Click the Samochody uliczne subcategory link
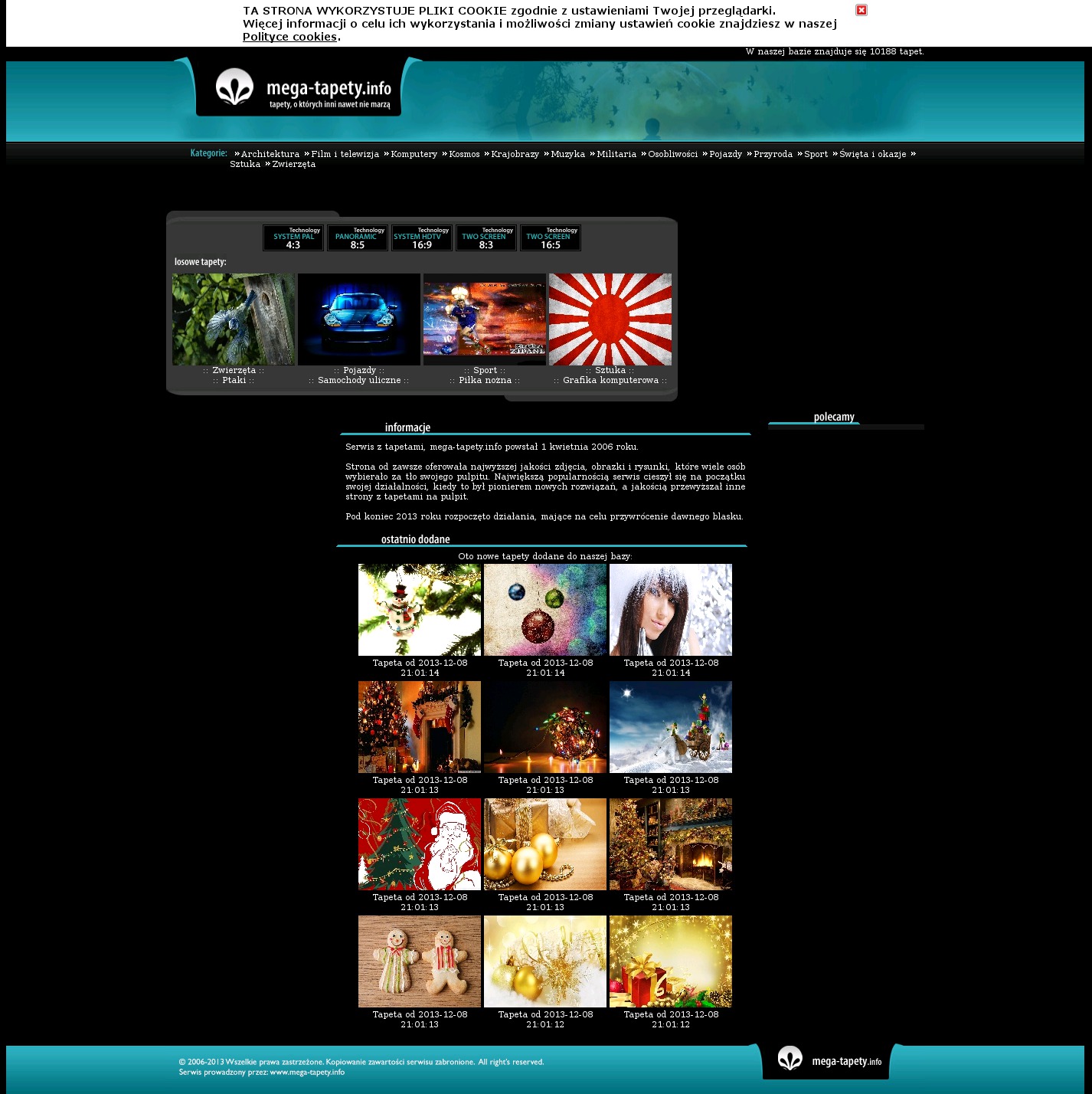The height and width of the screenshot is (1094, 1092). (359, 381)
